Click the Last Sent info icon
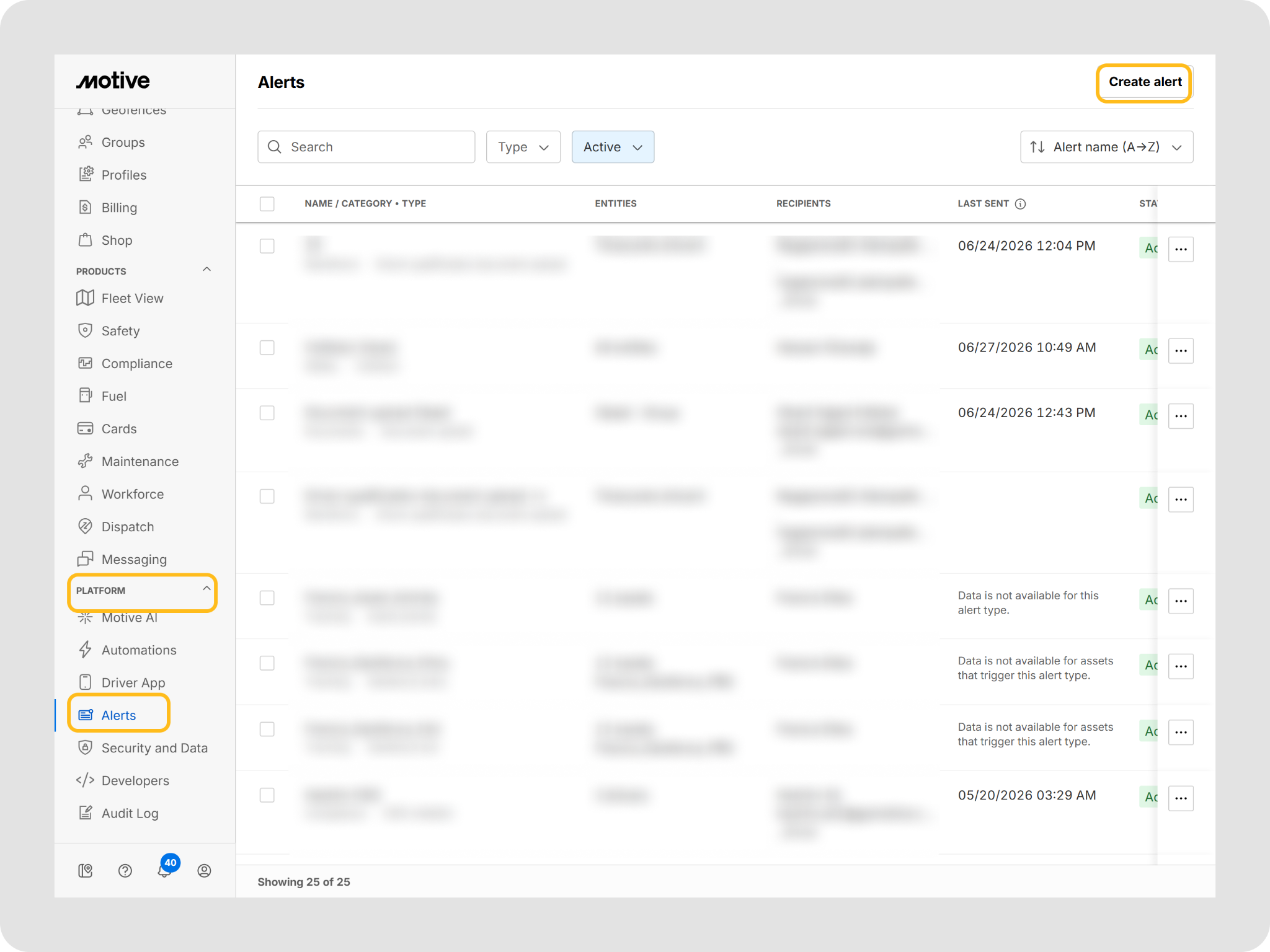Screen dimensions: 1270x952 tap(1020, 204)
